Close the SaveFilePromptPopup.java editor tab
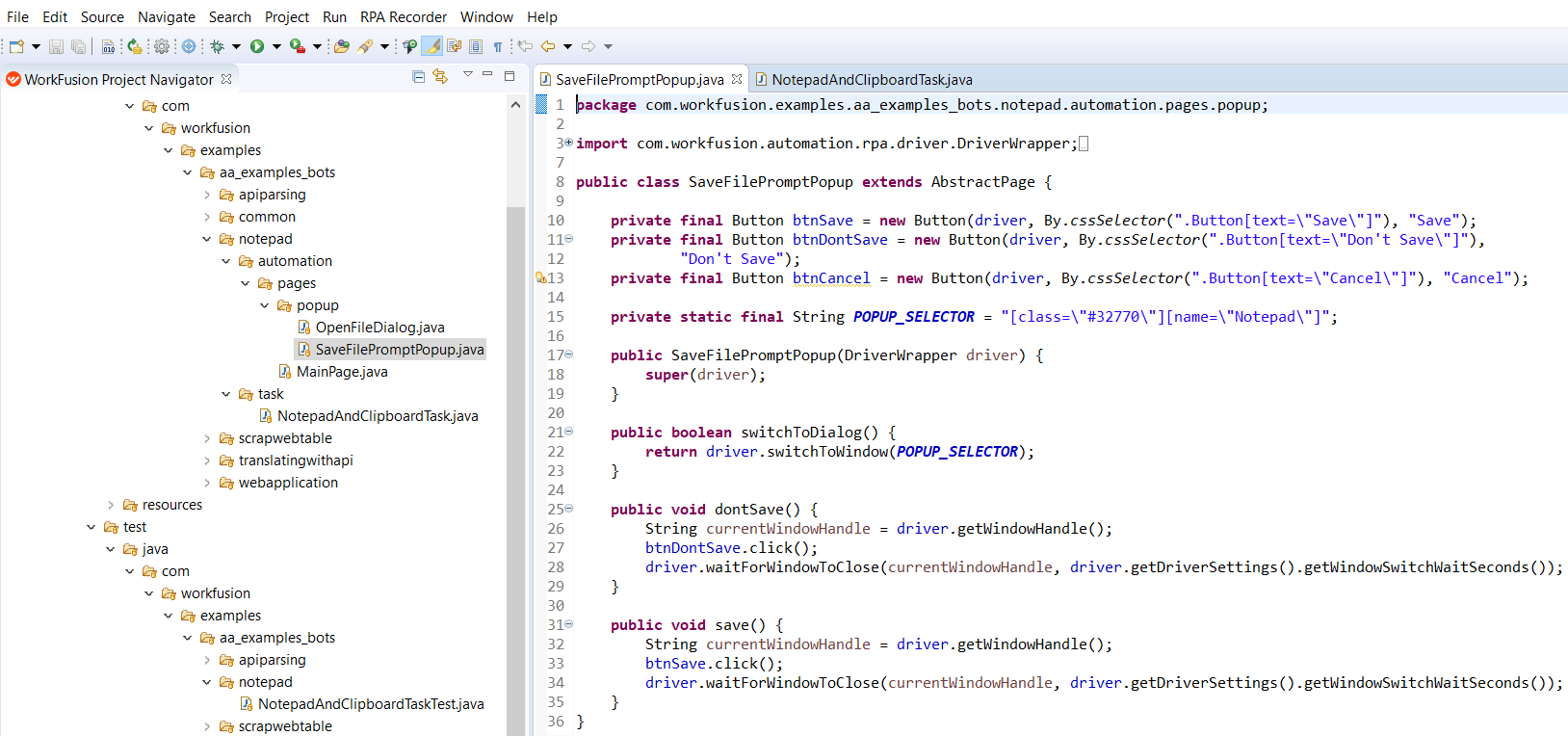Viewport: 1568px width, 736px height. click(x=737, y=79)
